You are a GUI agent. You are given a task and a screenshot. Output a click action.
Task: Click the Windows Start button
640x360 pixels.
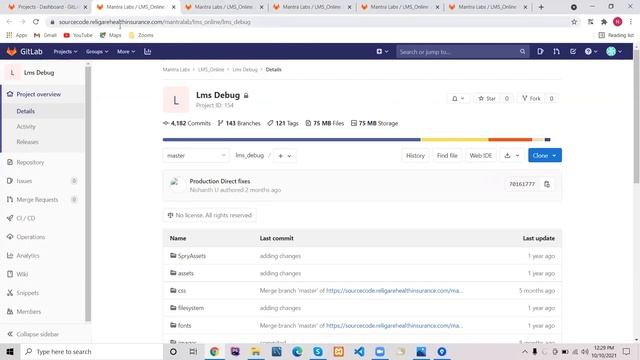coord(10,352)
